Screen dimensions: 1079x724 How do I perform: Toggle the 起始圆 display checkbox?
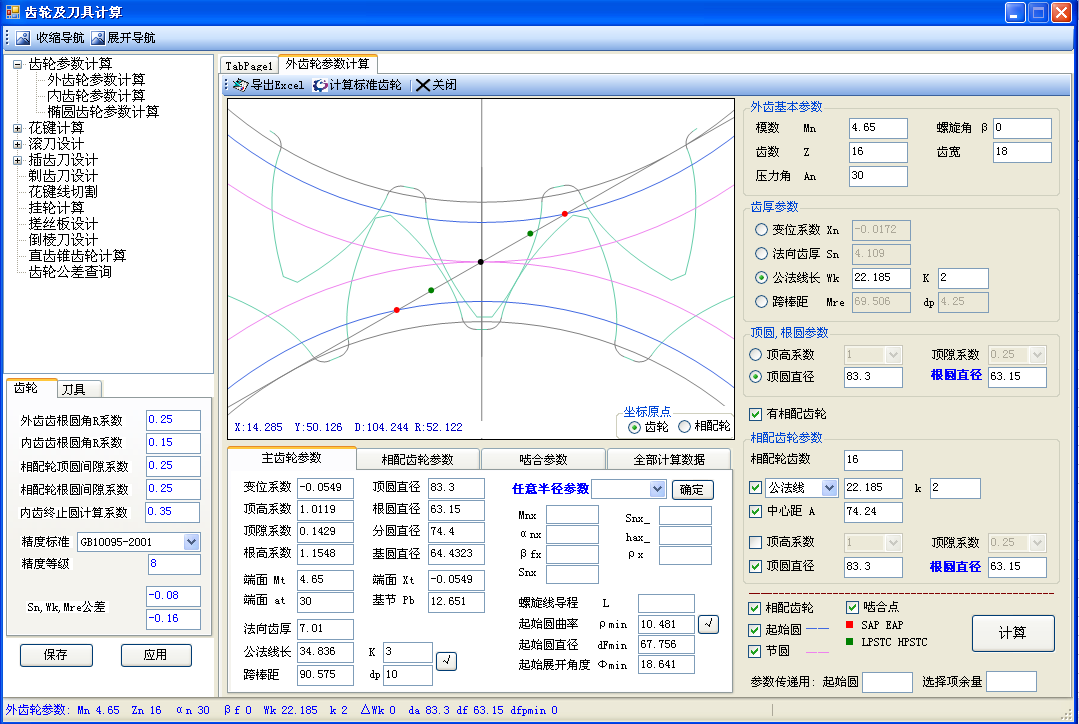pos(755,630)
